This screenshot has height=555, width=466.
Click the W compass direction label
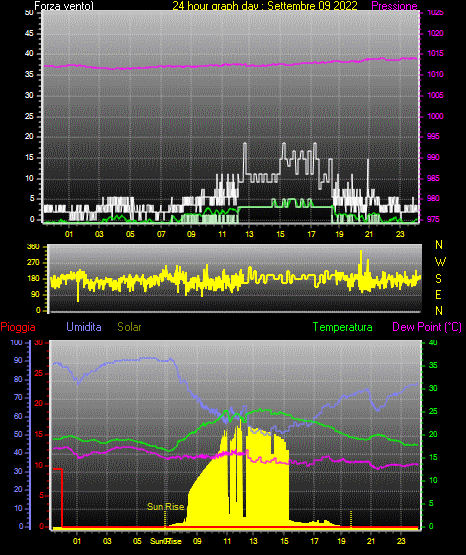[x=440, y=262]
